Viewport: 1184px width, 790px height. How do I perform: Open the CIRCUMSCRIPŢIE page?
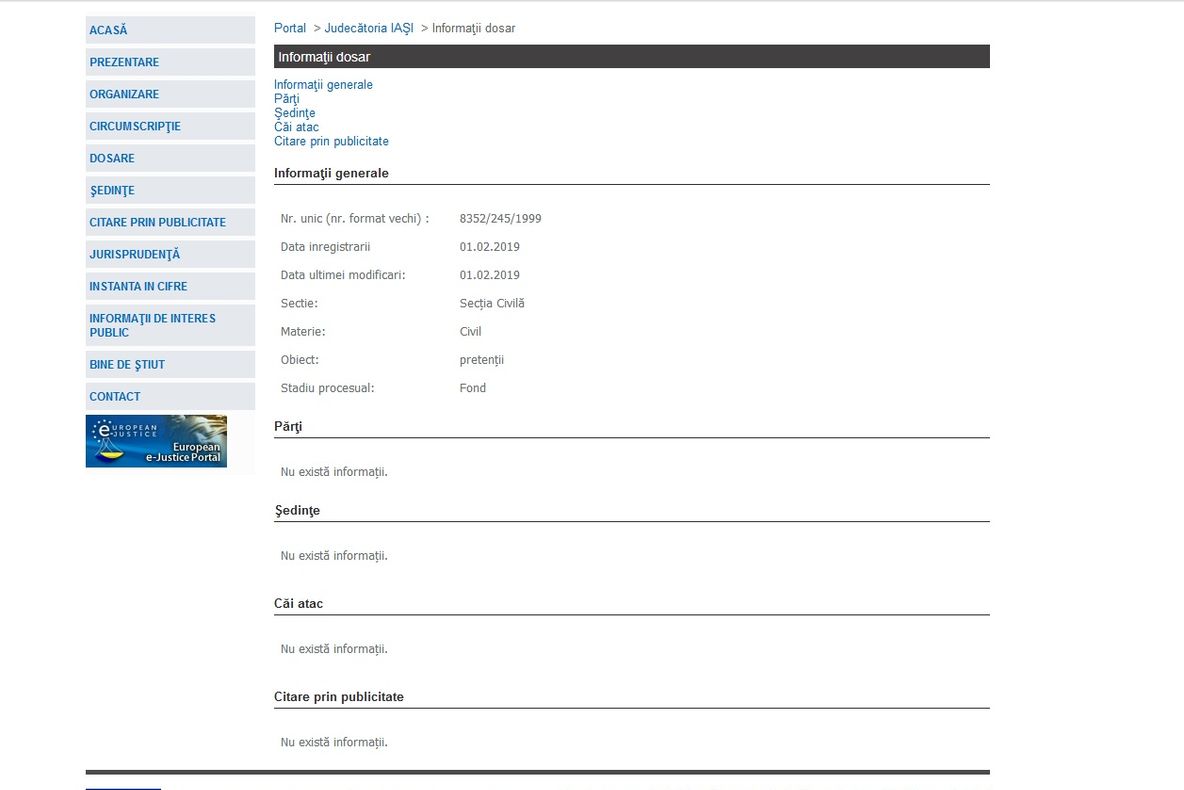coord(135,126)
